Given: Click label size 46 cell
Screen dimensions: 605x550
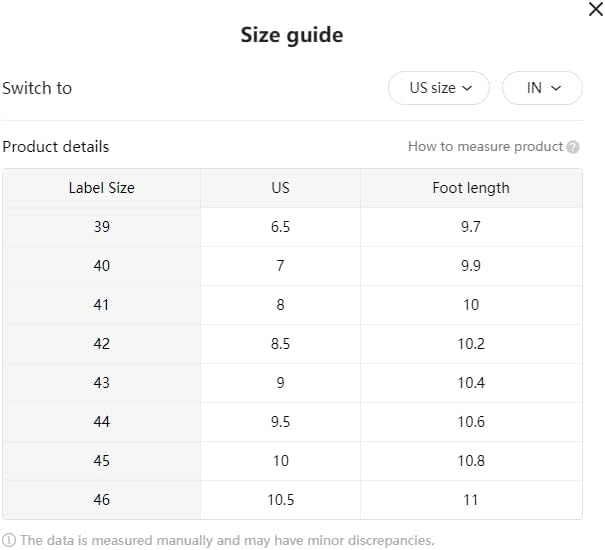Looking at the screenshot, I should 101,500.
